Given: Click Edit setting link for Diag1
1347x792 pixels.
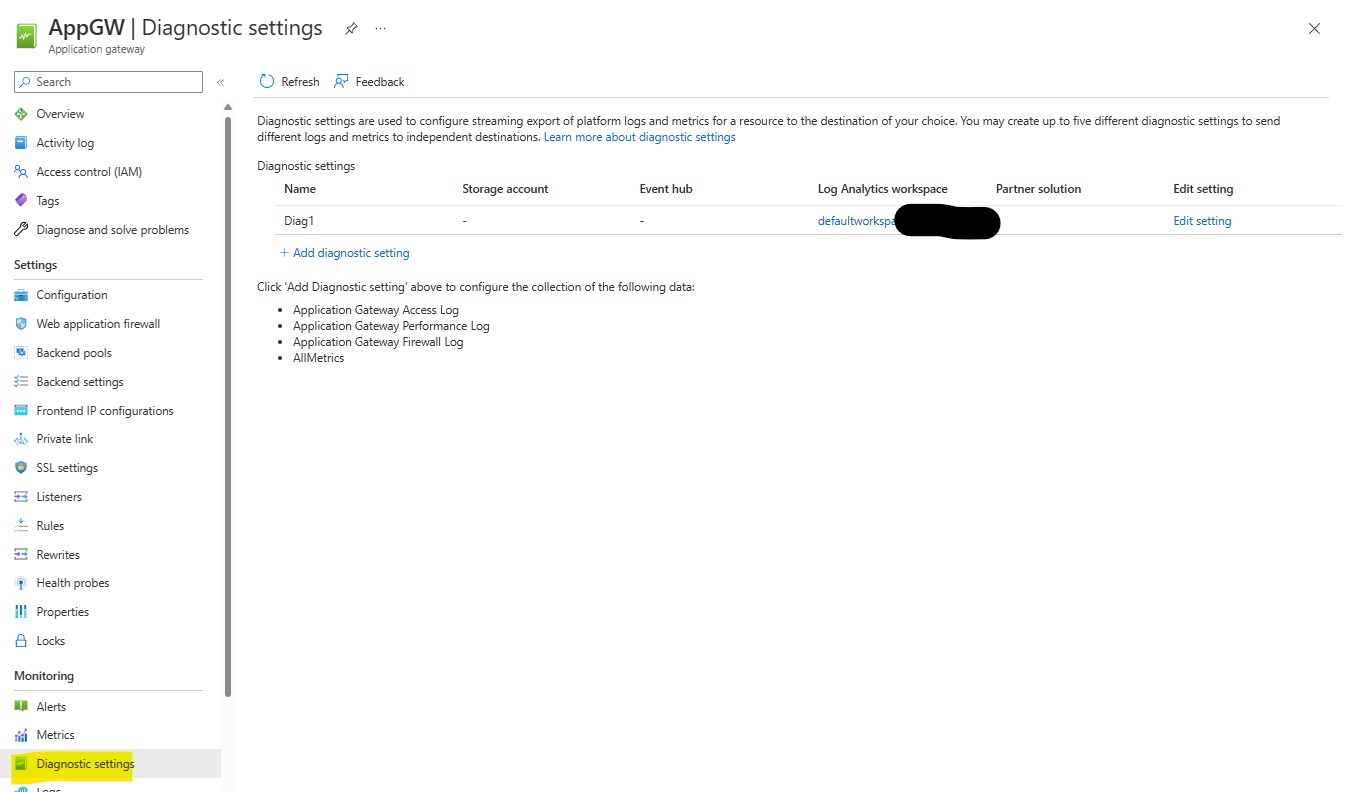Looking at the screenshot, I should pos(1202,221).
